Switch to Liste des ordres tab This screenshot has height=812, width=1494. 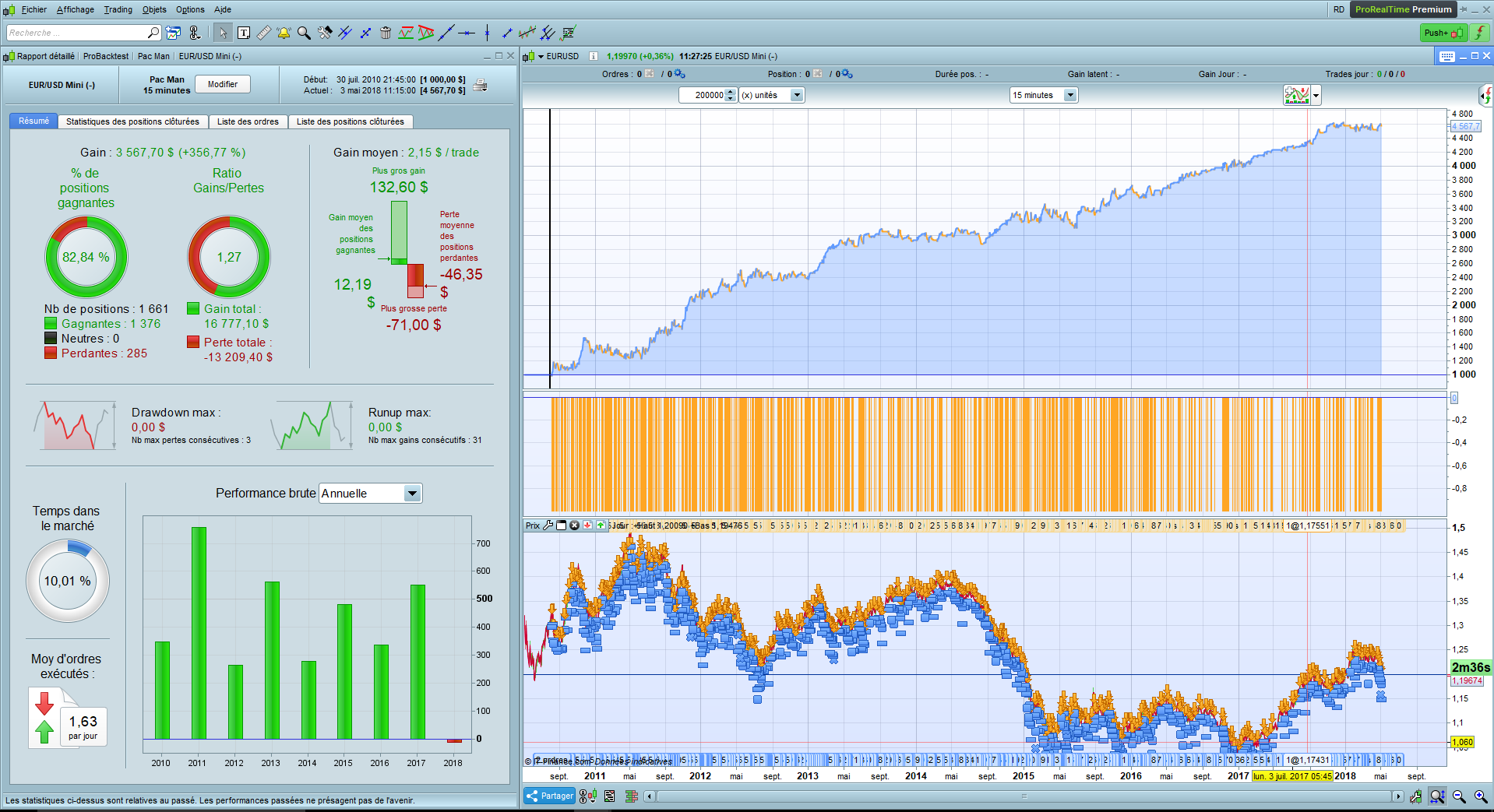(248, 121)
